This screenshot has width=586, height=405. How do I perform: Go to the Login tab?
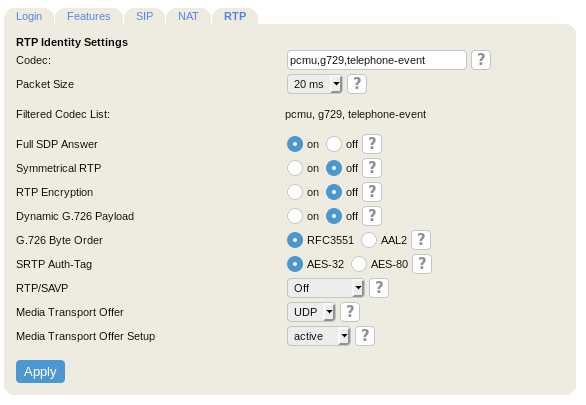click(29, 16)
